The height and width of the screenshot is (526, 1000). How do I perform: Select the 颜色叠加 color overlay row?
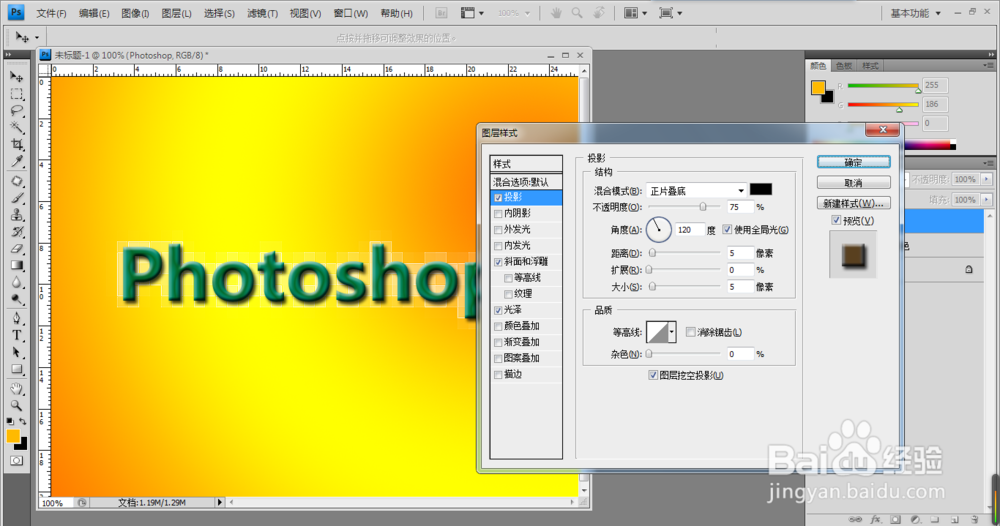pyautogui.click(x=526, y=326)
